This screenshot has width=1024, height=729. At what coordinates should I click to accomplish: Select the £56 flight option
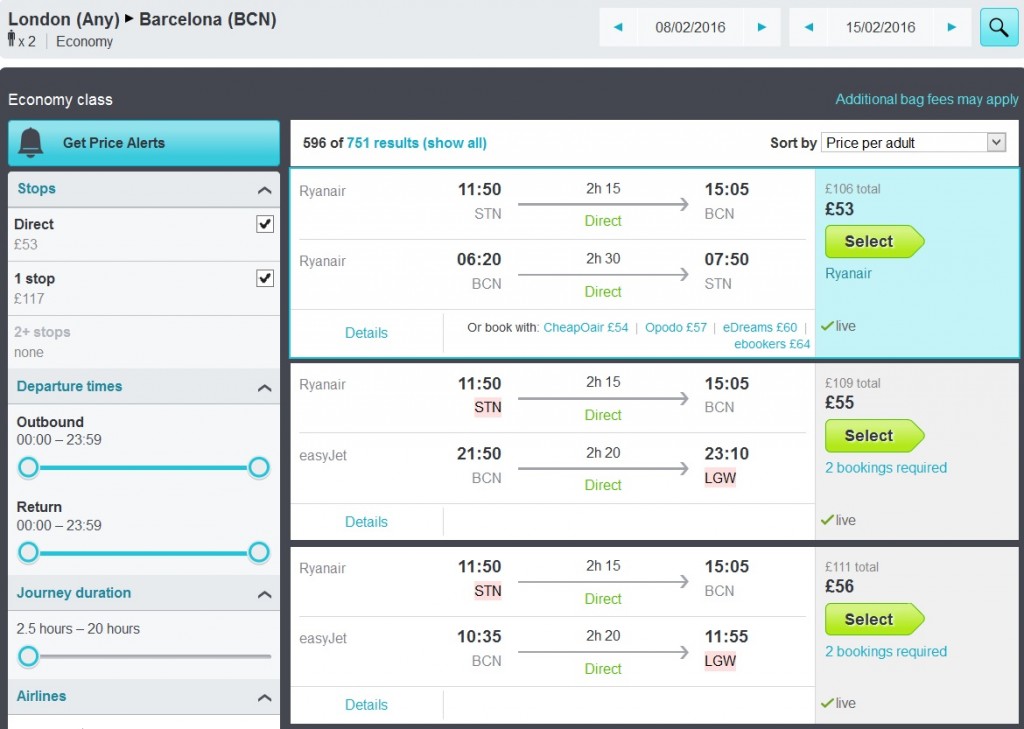pyautogui.click(x=874, y=619)
